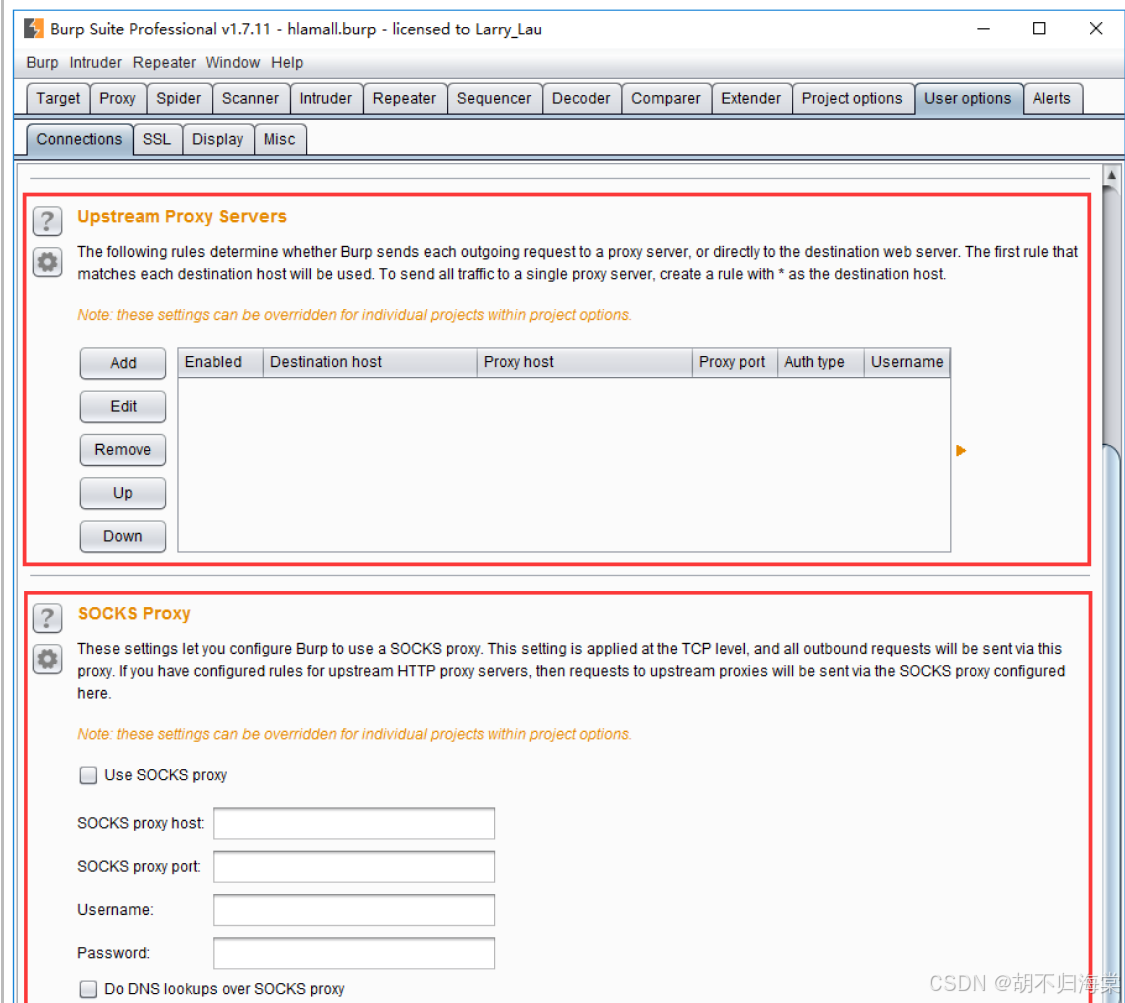Open help for Upstream Proxy Servers

[47, 221]
